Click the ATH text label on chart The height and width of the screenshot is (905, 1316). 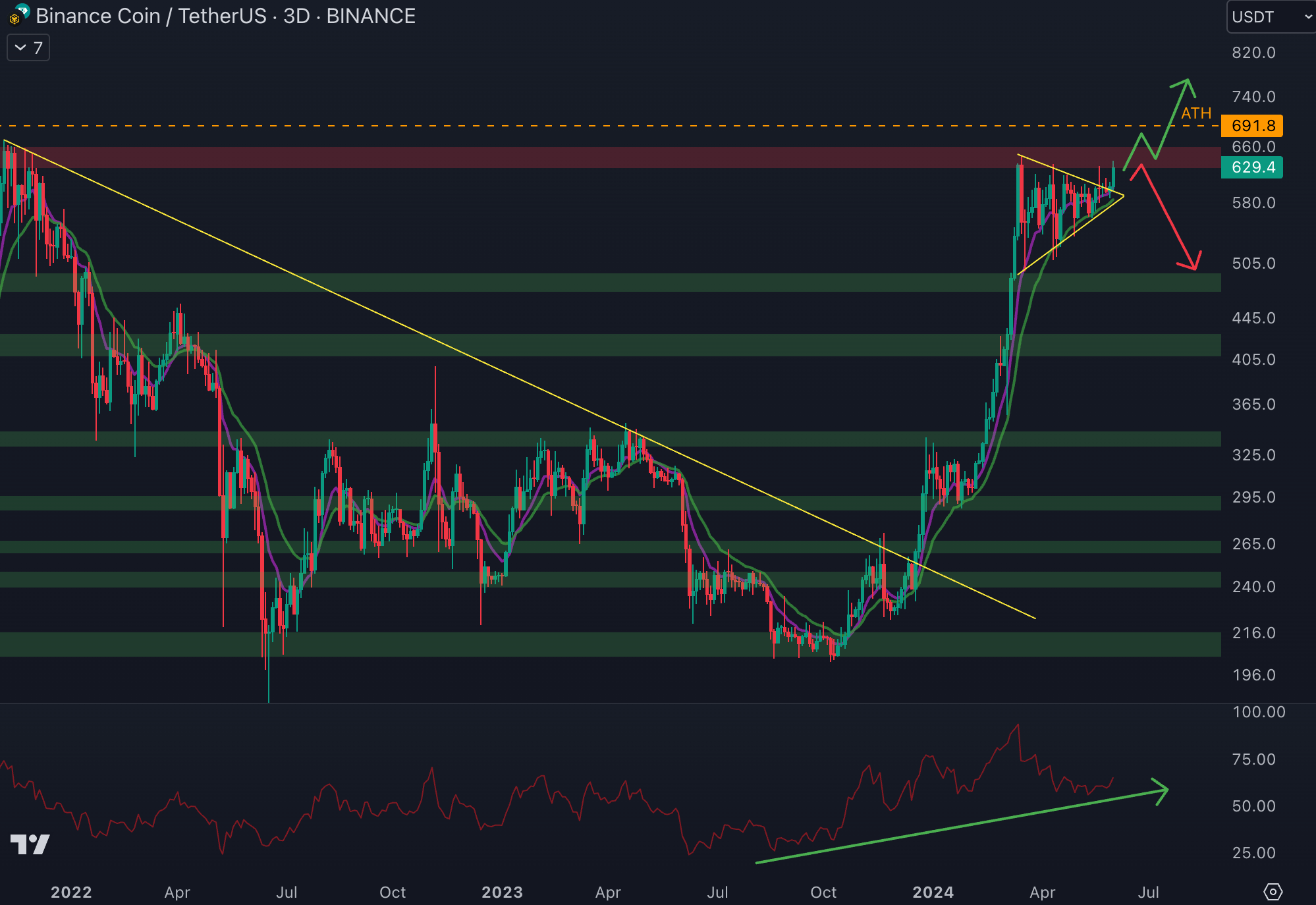[1195, 113]
